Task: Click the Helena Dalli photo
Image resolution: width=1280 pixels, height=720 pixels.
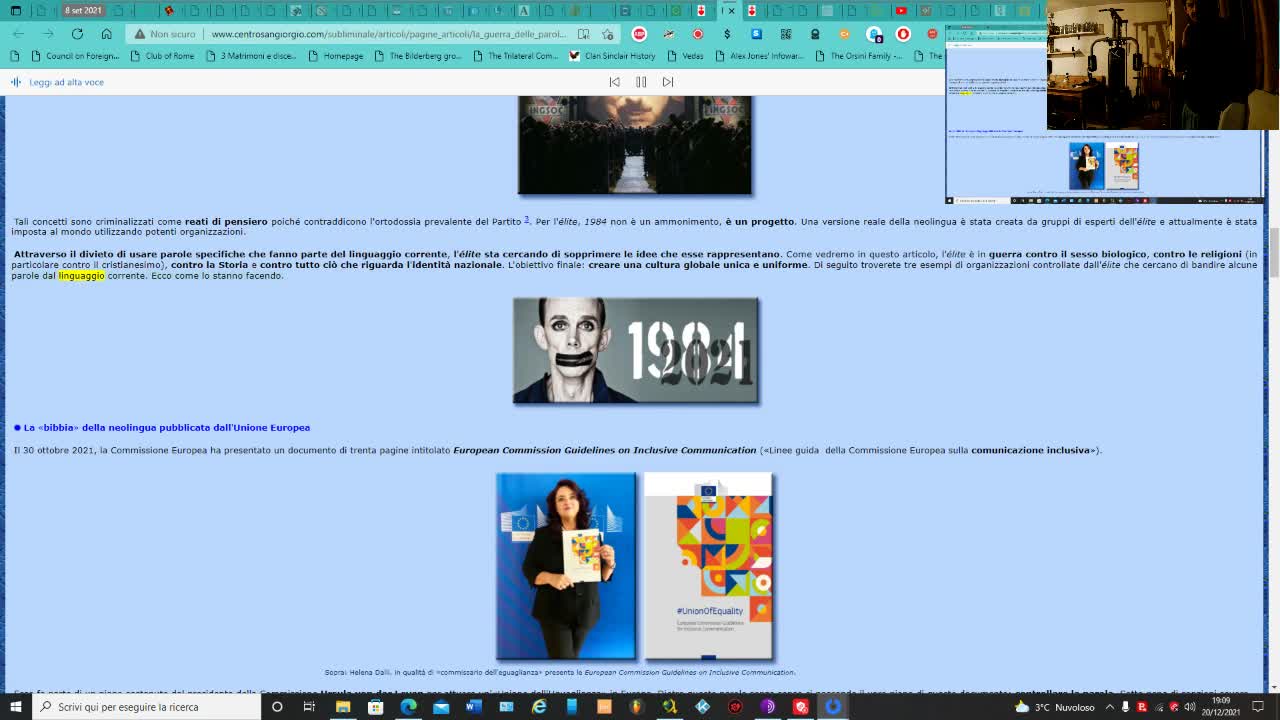Action: coord(566,566)
